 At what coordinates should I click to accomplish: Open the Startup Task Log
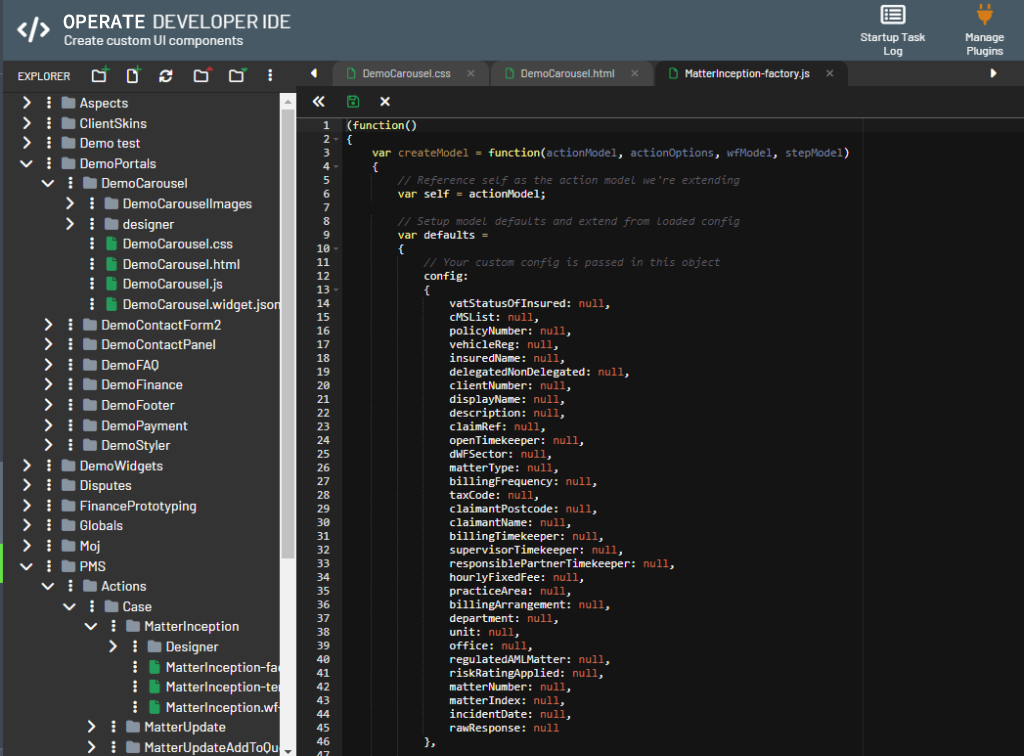click(892, 29)
